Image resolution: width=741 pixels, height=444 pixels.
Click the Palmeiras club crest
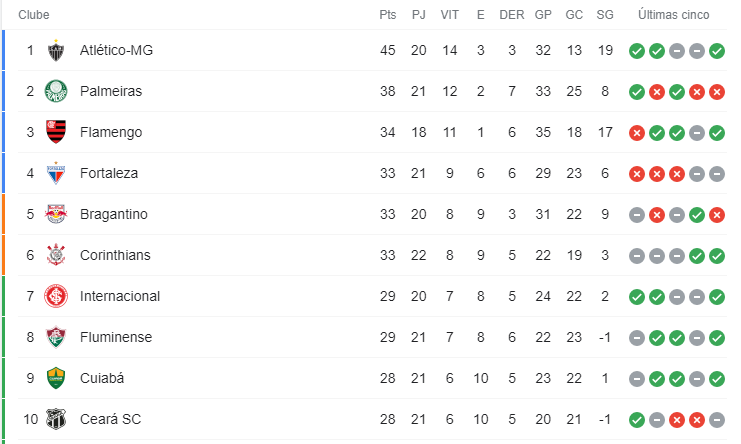[x=56, y=91]
